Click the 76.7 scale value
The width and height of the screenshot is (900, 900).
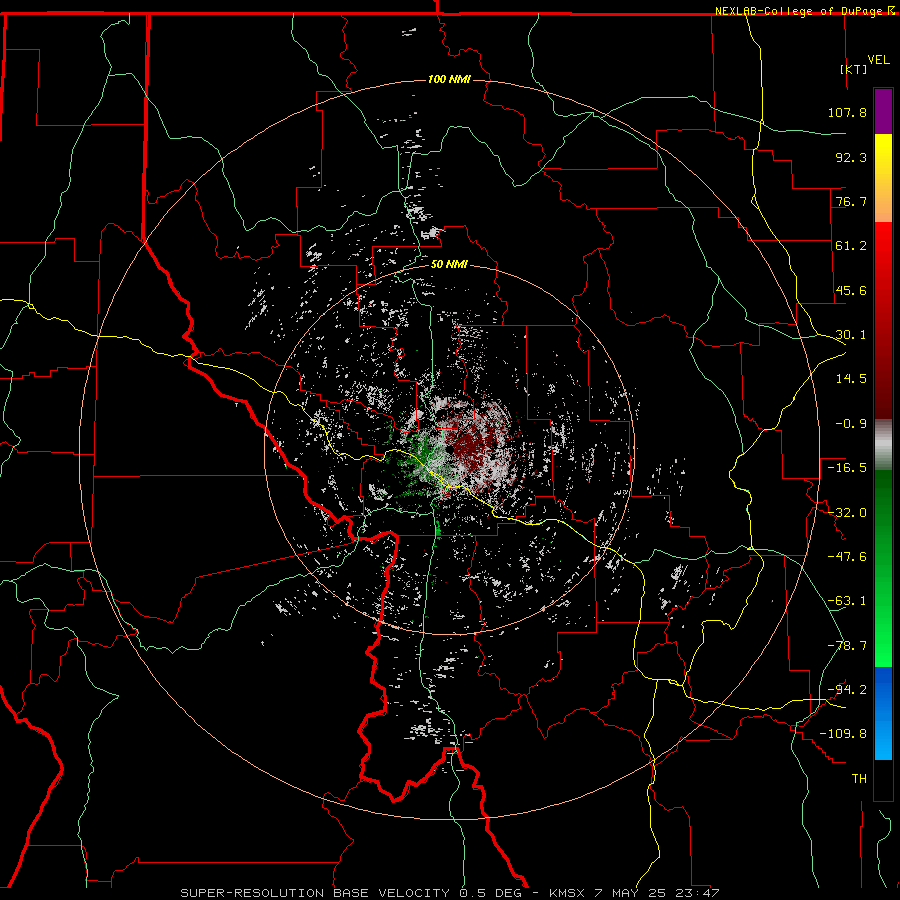pyautogui.click(x=851, y=201)
